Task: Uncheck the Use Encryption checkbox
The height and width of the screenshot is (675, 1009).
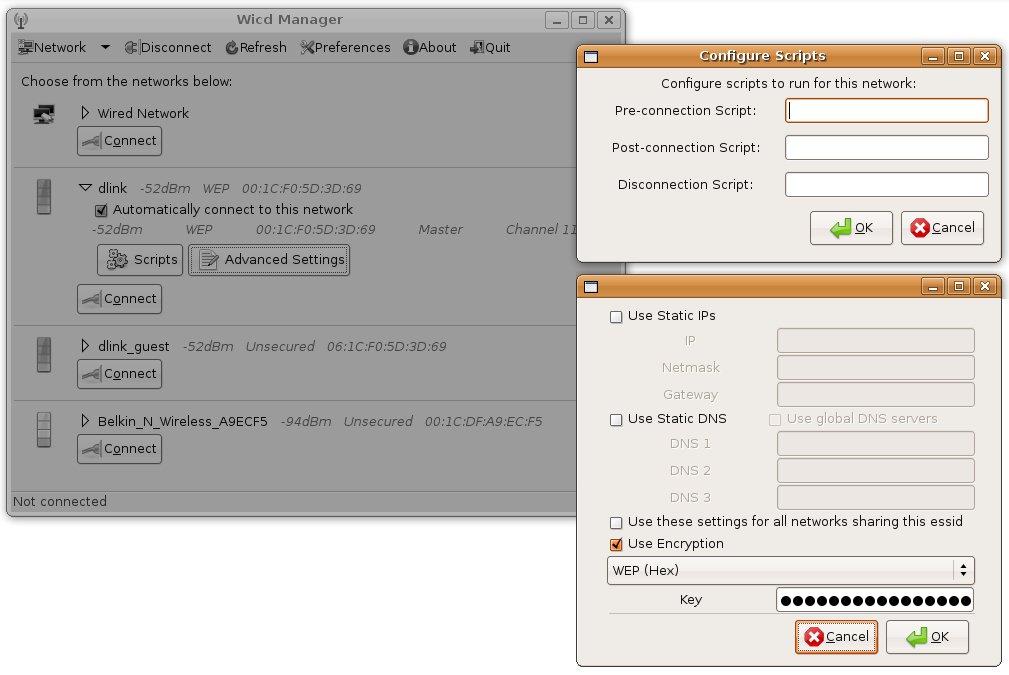Action: (616, 544)
